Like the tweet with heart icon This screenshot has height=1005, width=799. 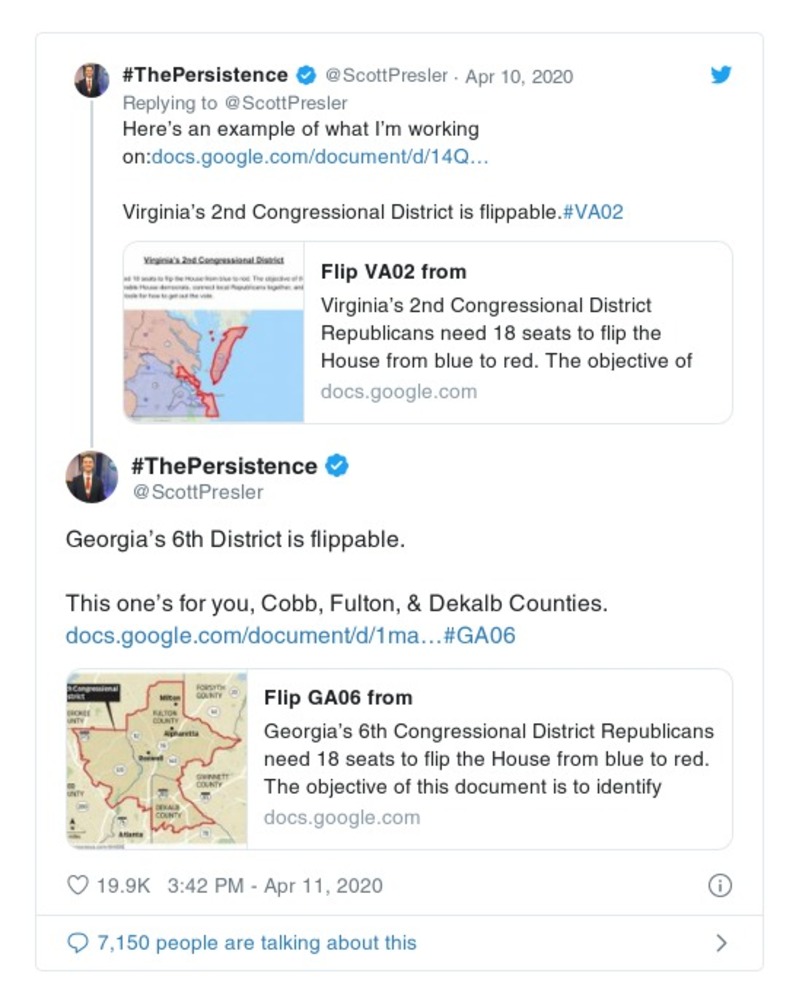[78, 885]
